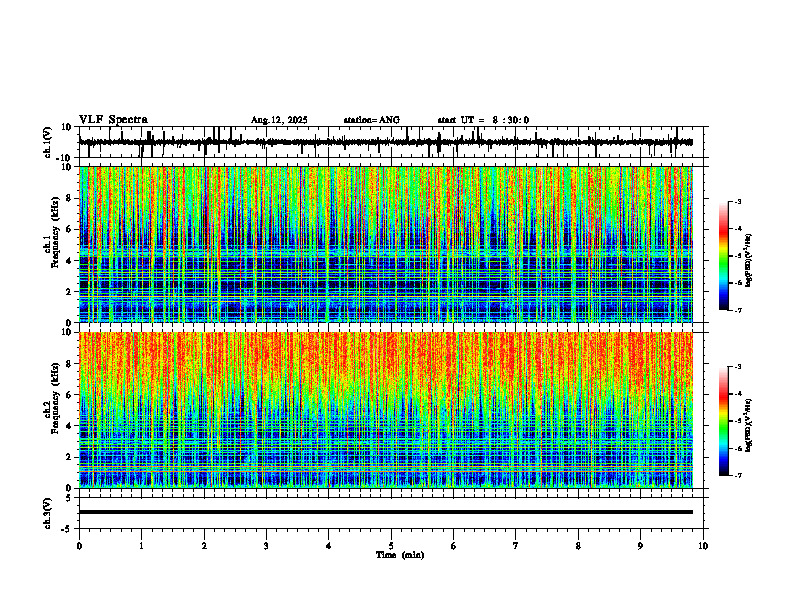Click the "-4" tick on ch.2 color bar

(738, 394)
